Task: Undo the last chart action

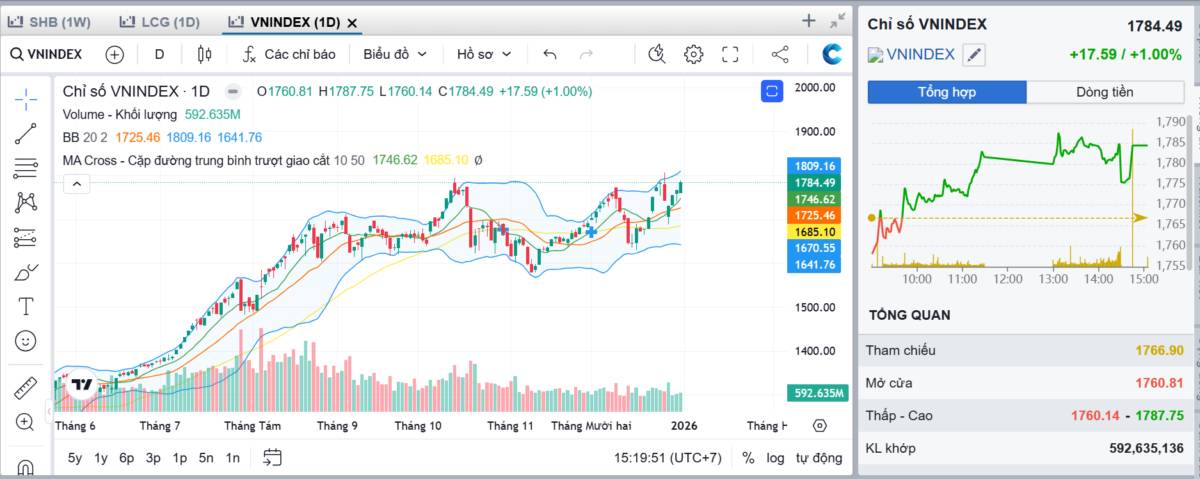Action: coord(550,54)
